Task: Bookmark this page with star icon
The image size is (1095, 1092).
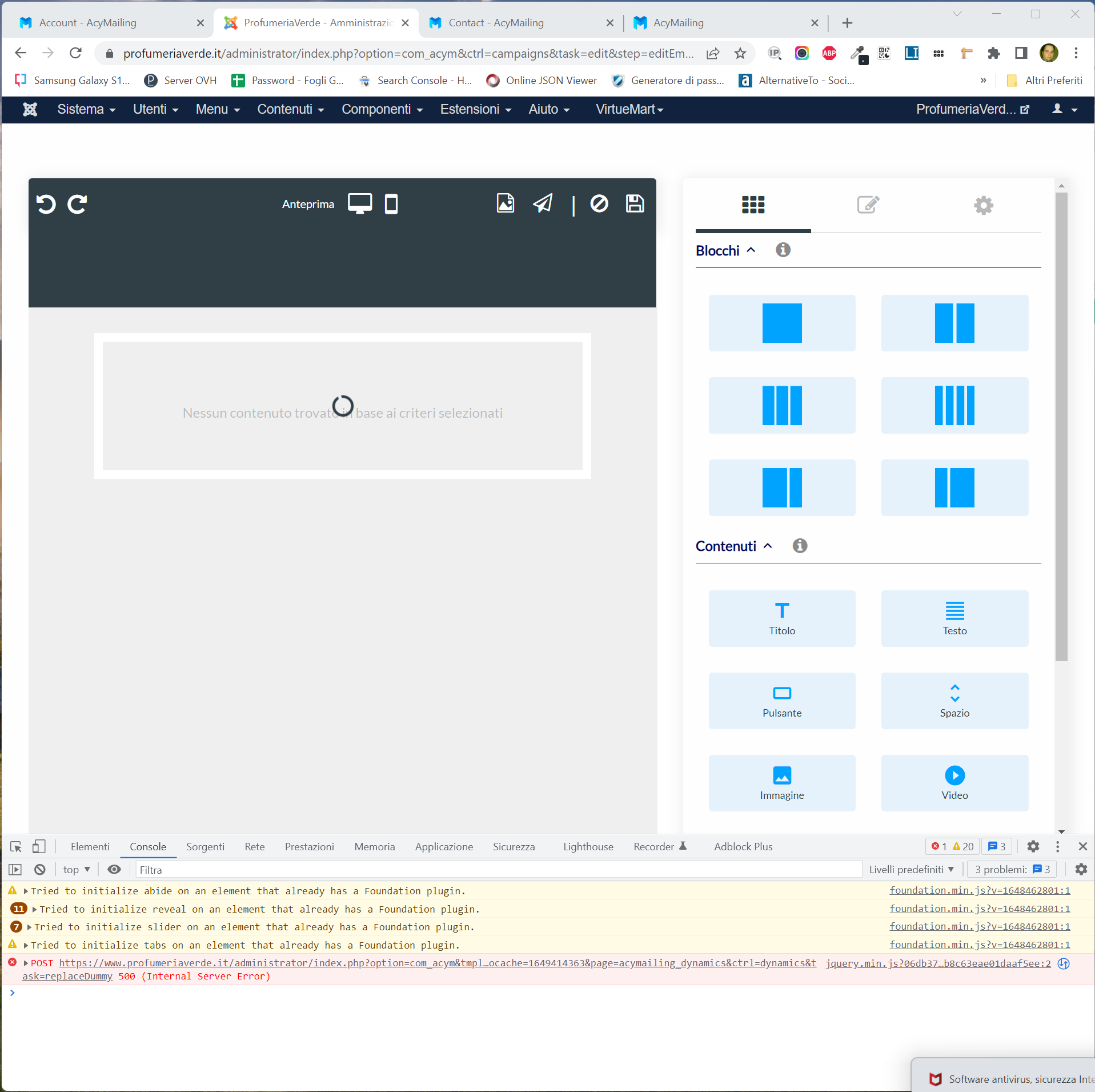Action: point(740,54)
